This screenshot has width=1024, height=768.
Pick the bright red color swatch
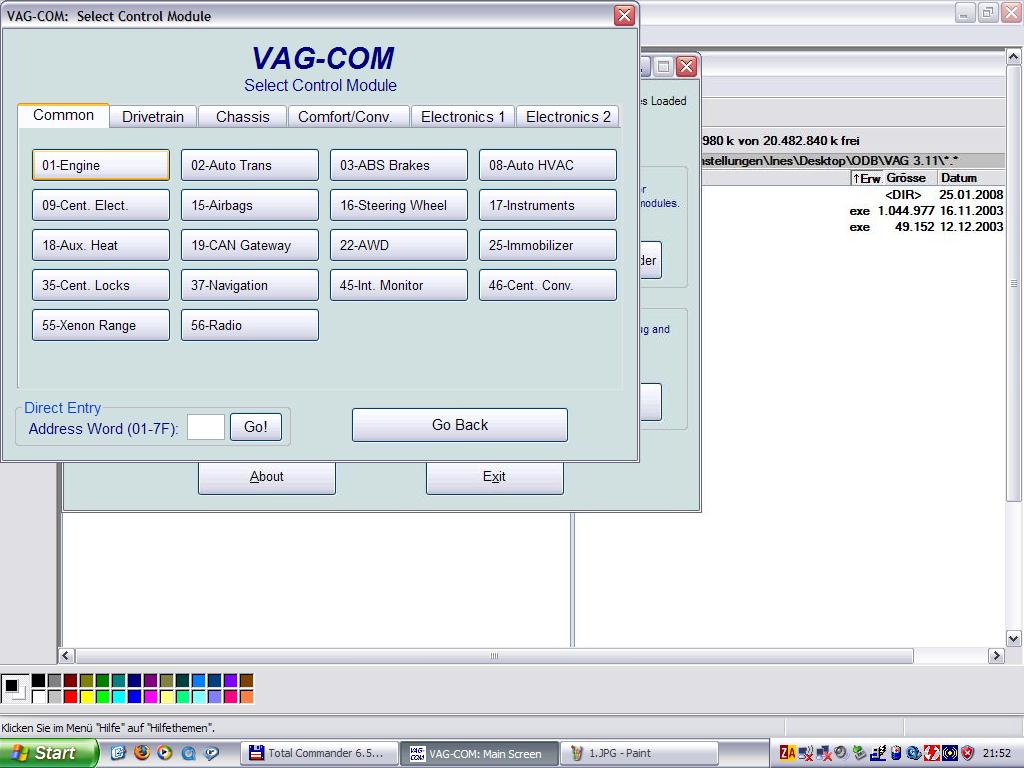[71, 696]
